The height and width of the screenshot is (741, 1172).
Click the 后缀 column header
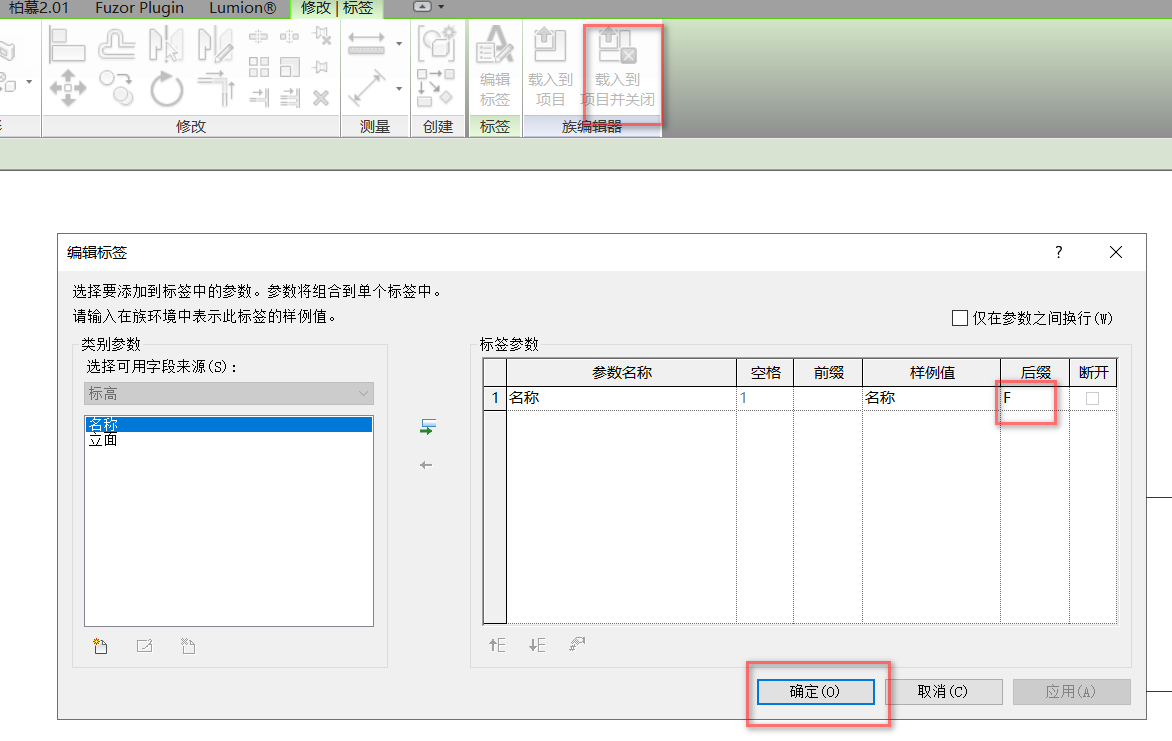tap(1035, 372)
